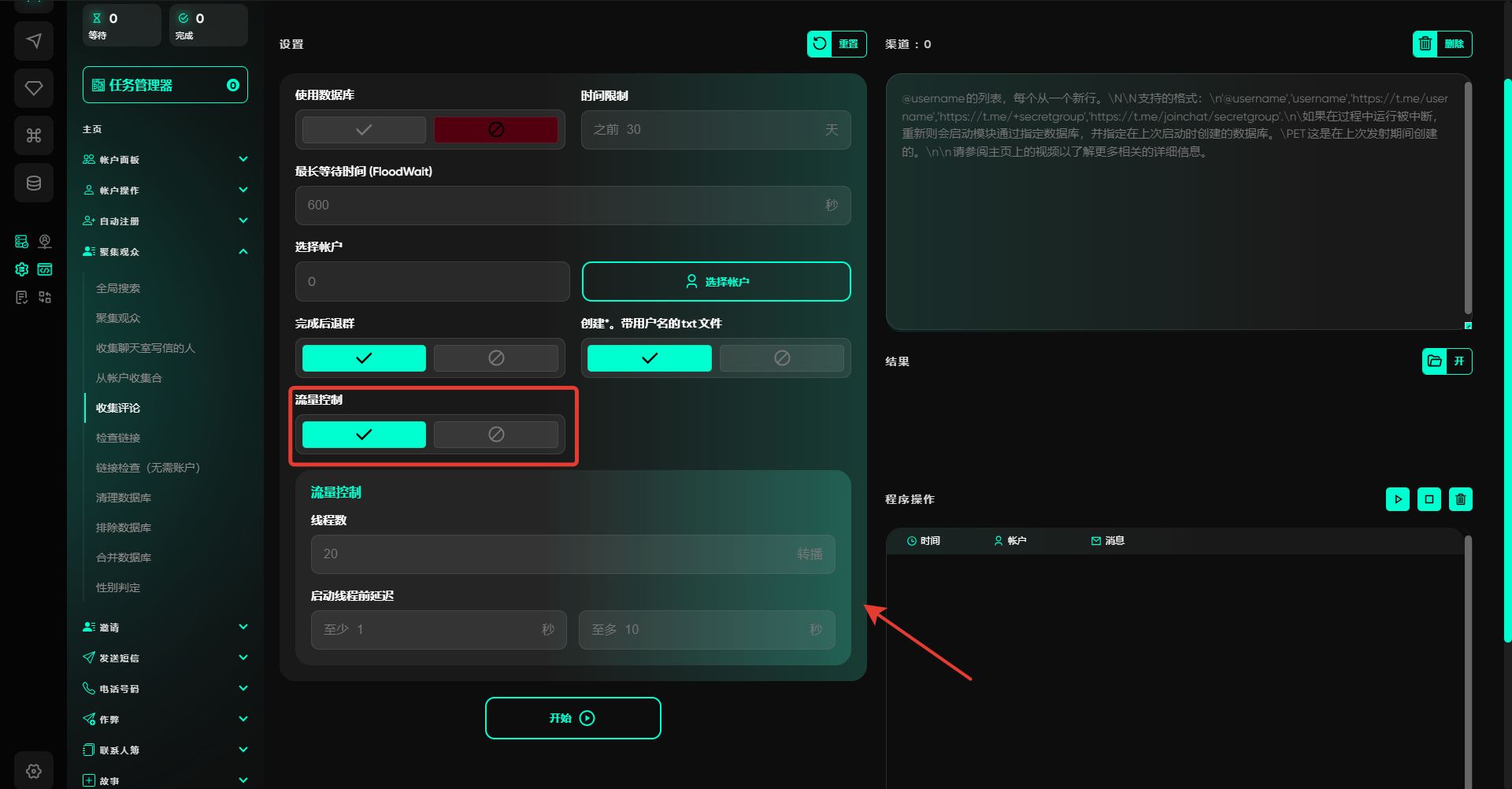Disable the 流量控制 toggle
Viewport: 1512px width, 789px height.
tap(495, 435)
